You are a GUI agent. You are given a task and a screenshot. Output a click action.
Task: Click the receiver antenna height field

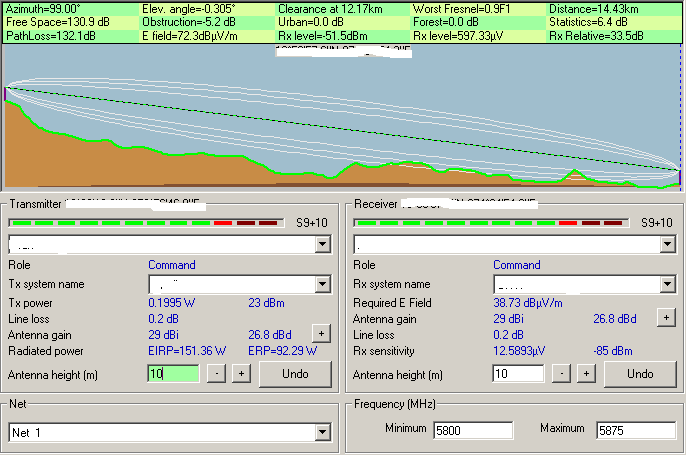[x=518, y=374]
